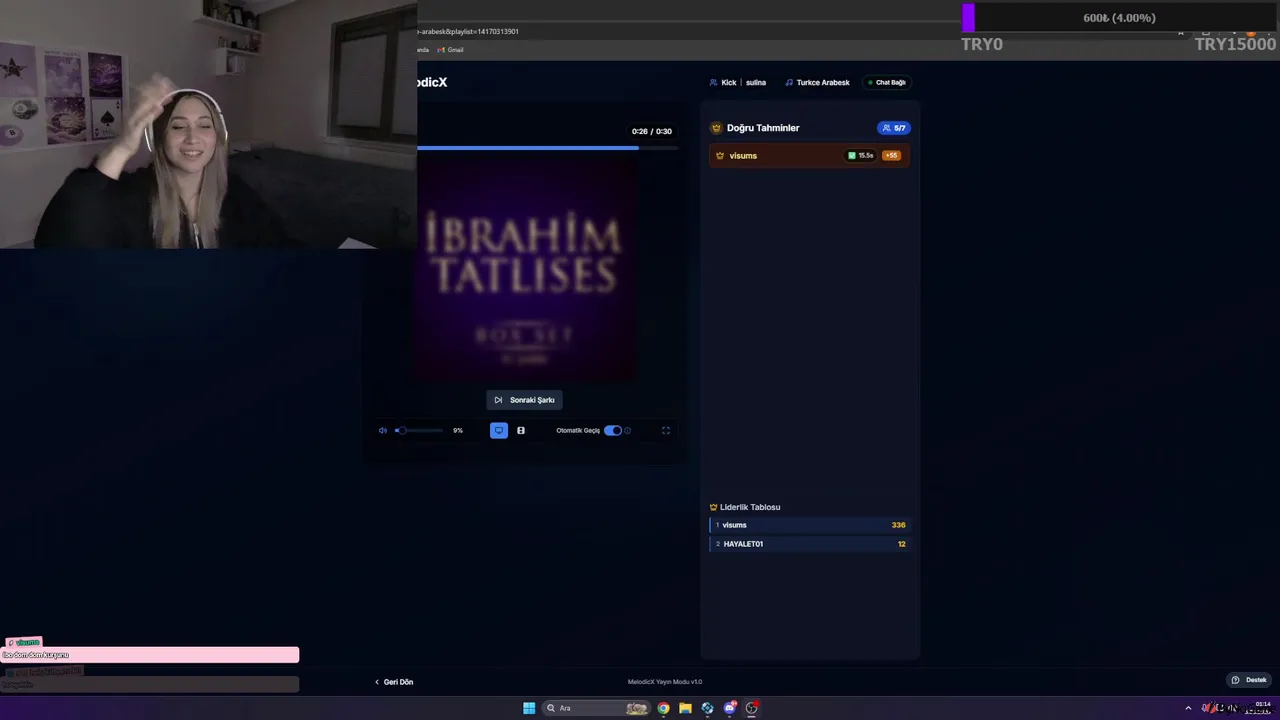Open the info icon beside Otomatik Geçiş
1280x720 pixels.
tap(628, 431)
